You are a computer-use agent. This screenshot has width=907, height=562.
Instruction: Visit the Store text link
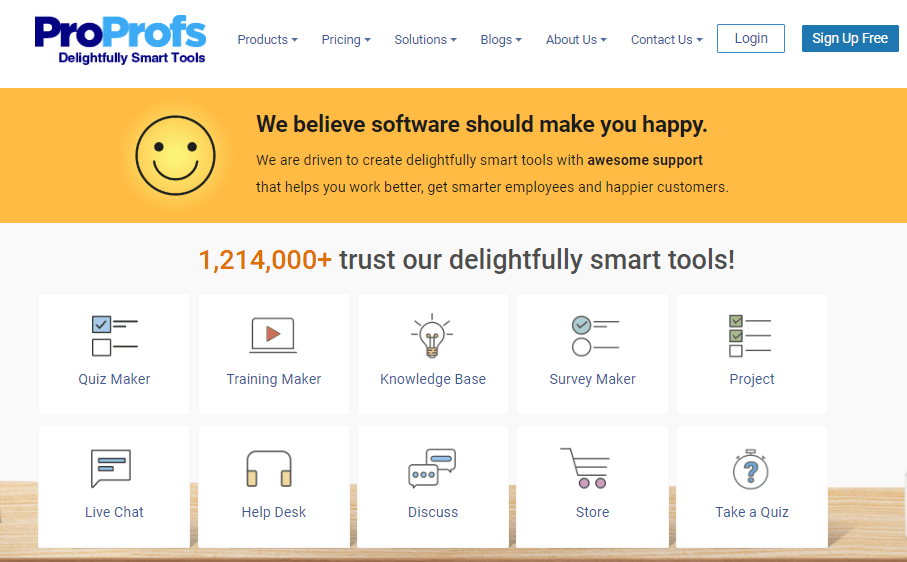pos(592,512)
